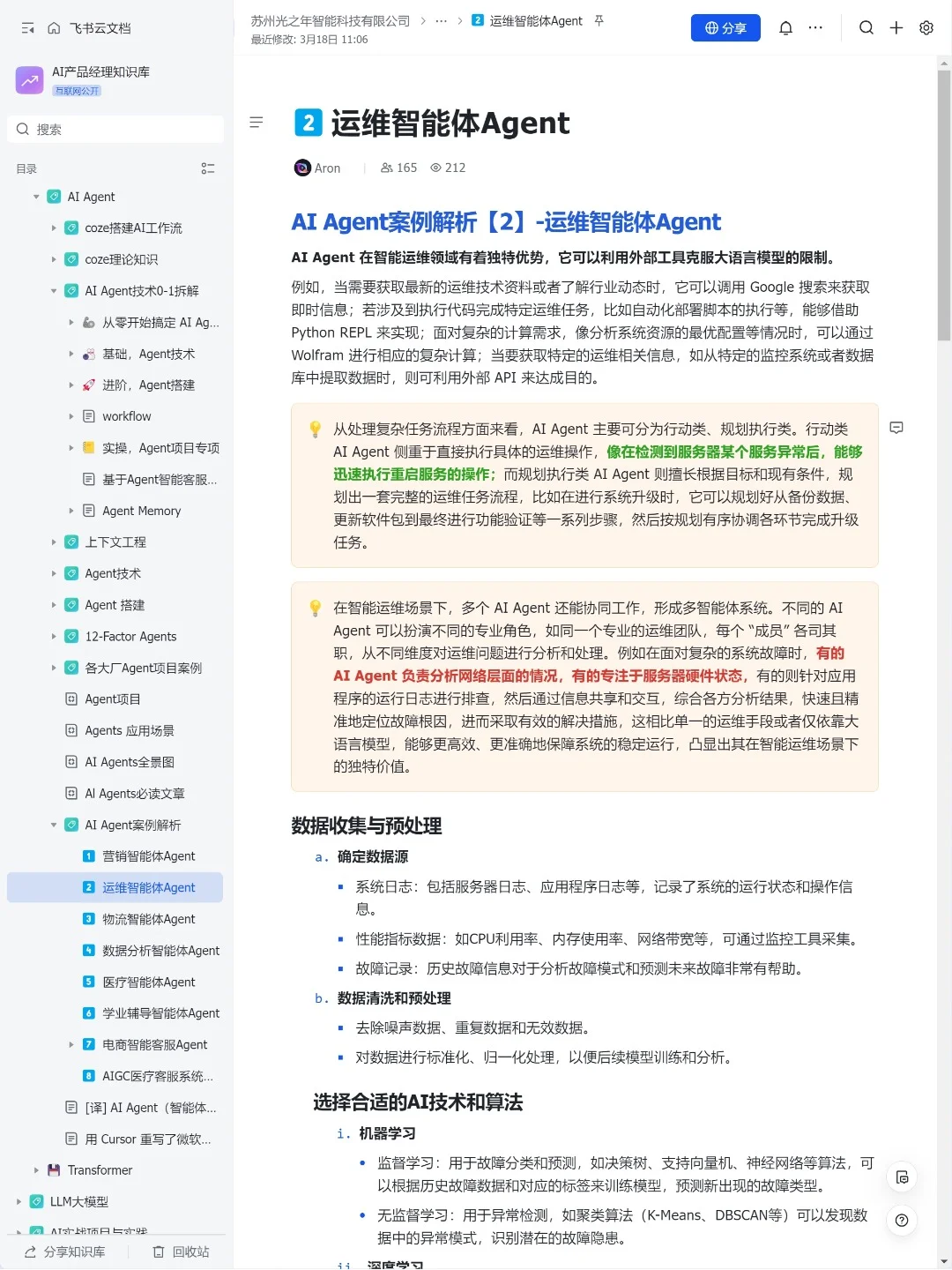The width and height of the screenshot is (952, 1270).
Task: Expand the coze搭建AI工作流 node
Action: (54, 228)
